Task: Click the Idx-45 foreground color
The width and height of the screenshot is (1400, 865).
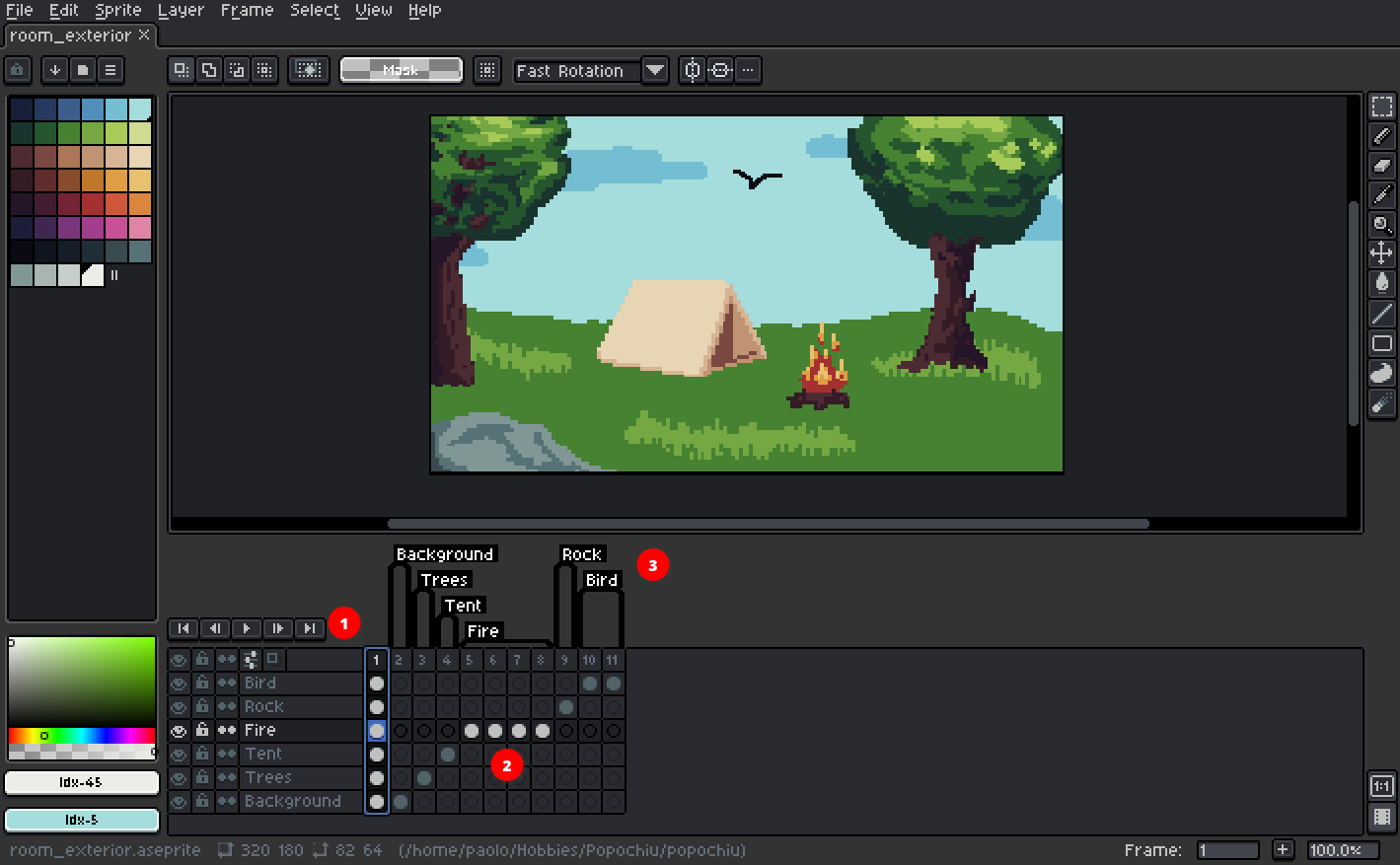Action: click(x=82, y=782)
